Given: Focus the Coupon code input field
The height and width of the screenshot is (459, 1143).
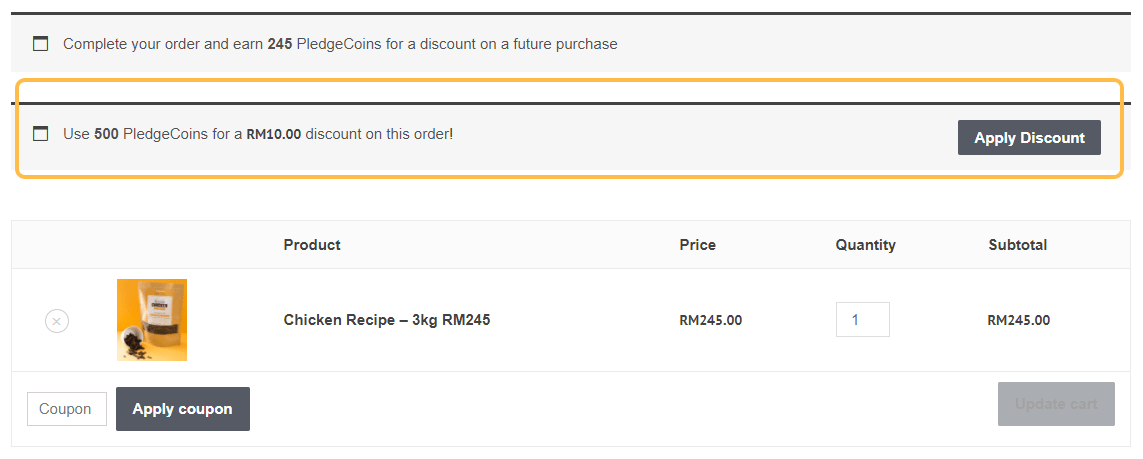Looking at the screenshot, I should 66,409.
